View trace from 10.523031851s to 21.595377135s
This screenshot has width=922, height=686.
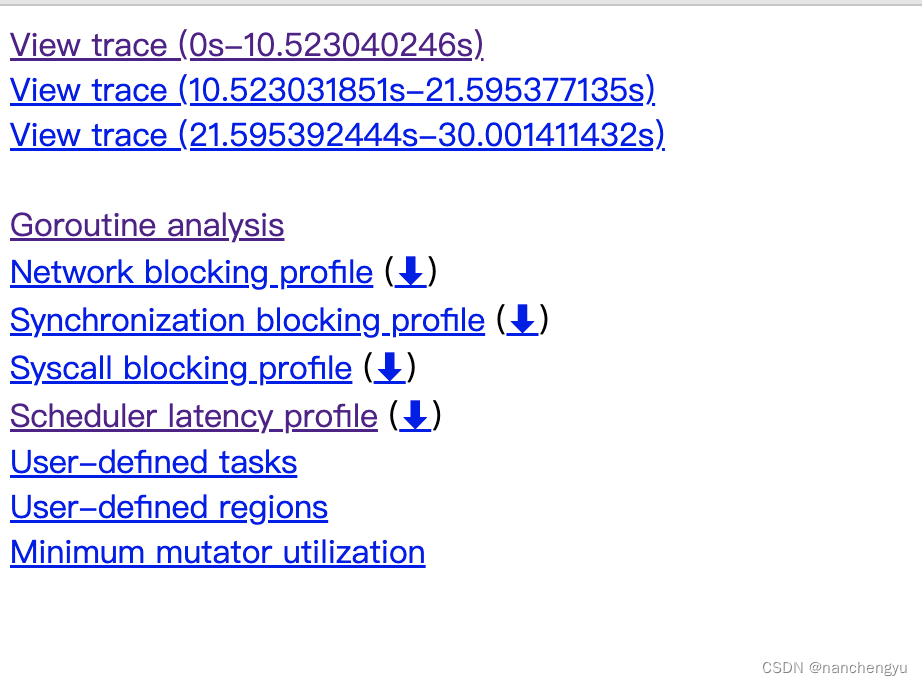pyautogui.click(x=332, y=90)
